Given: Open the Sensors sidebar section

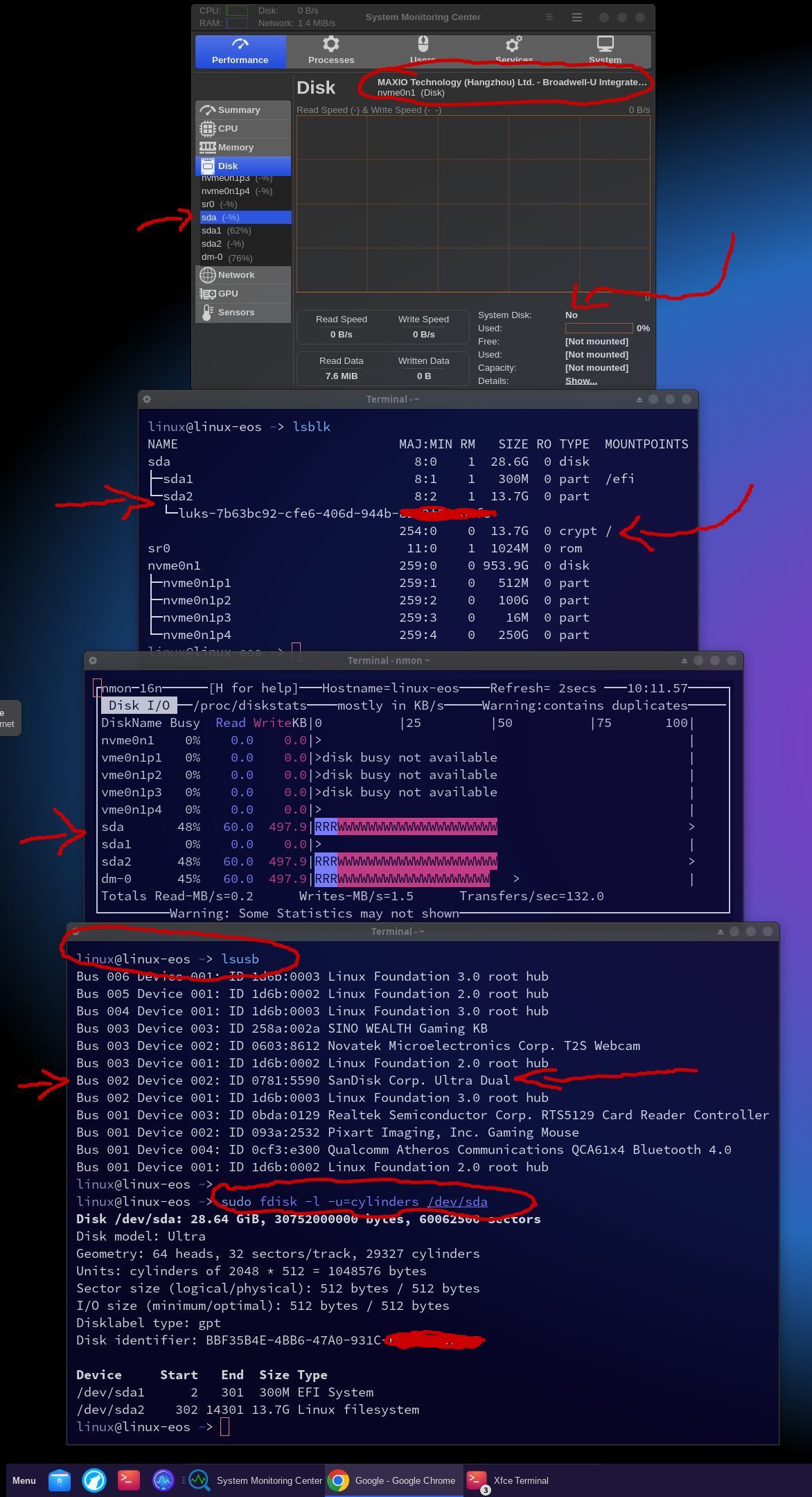Looking at the screenshot, I should point(243,313).
